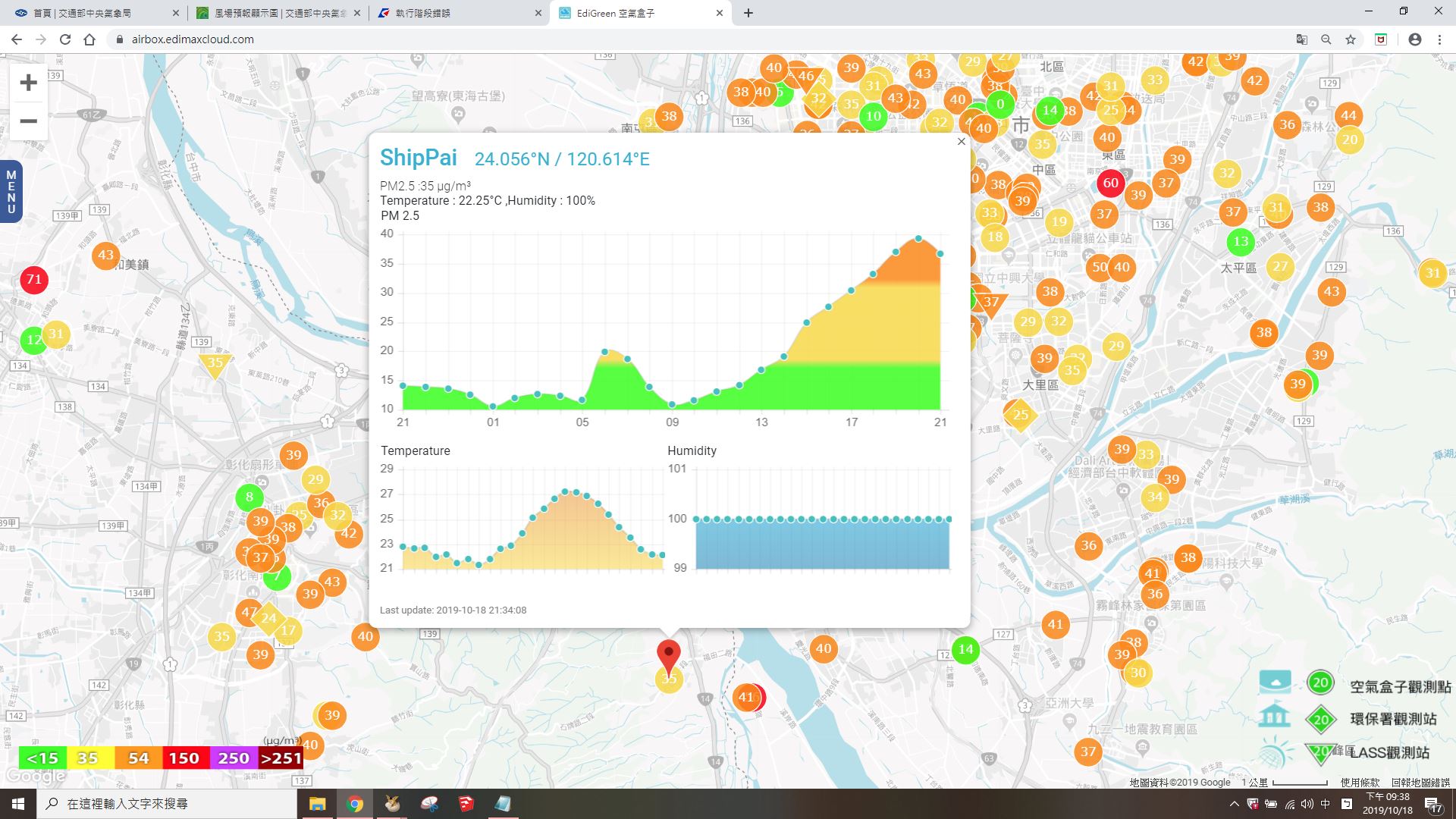This screenshot has height=819, width=1456.
Task: Select the red 71 sensor marker
Action: (x=34, y=279)
